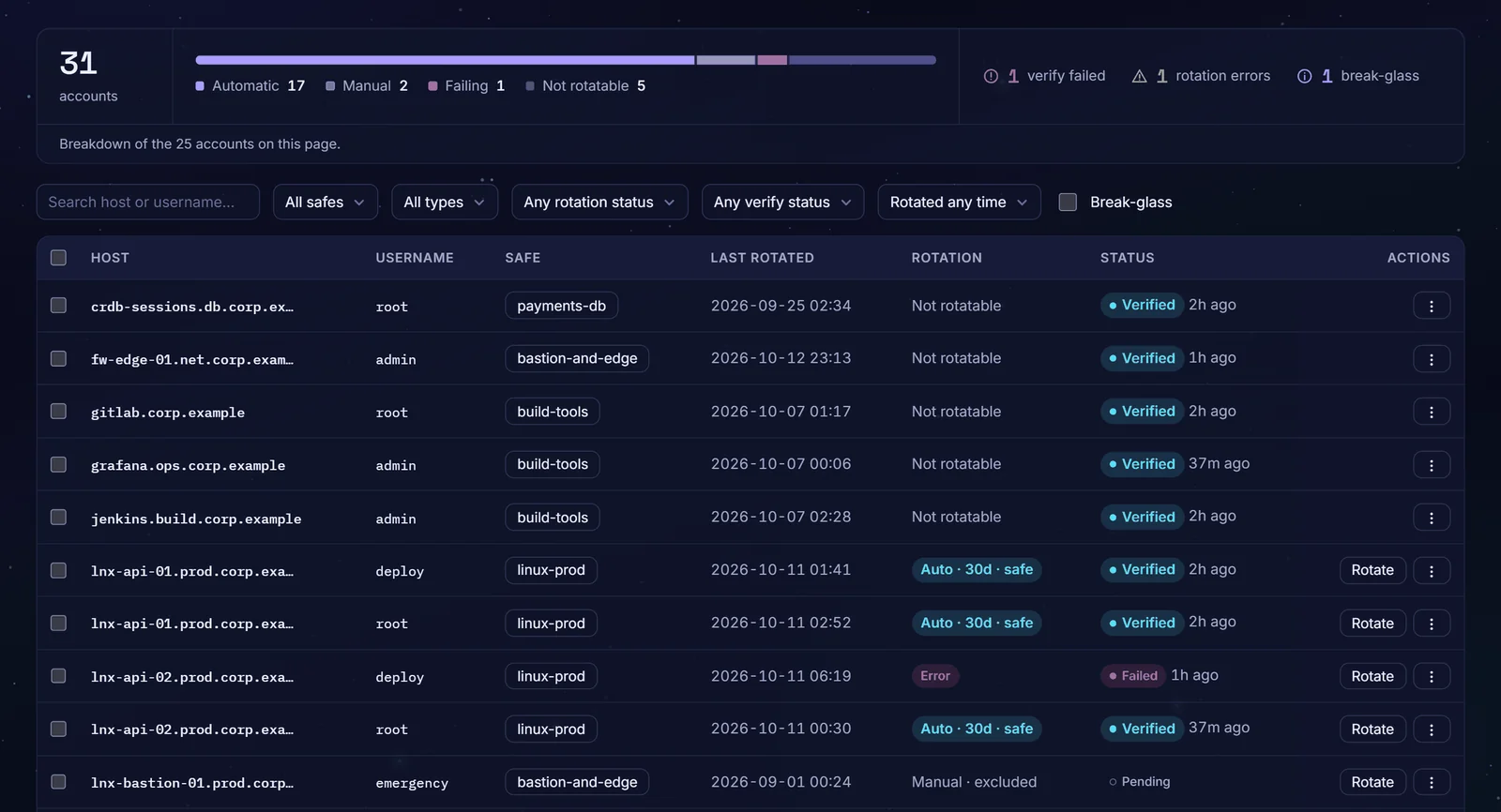1501x812 pixels.
Task: Click the Error rotation badge
Action: pyautogui.click(x=934, y=676)
